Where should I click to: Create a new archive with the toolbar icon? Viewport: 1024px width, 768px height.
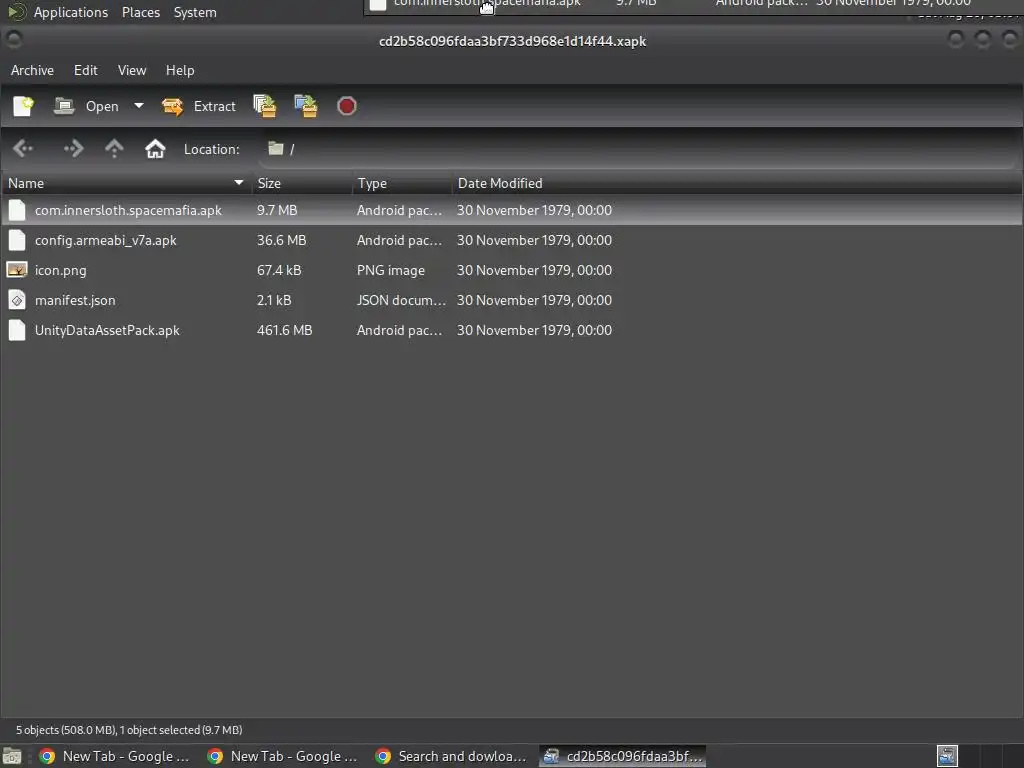24,106
